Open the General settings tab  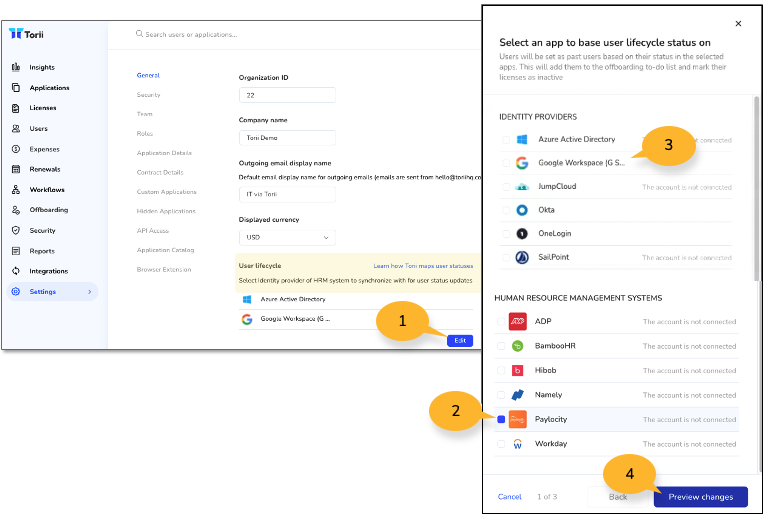pyautogui.click(x=148, y=75)
